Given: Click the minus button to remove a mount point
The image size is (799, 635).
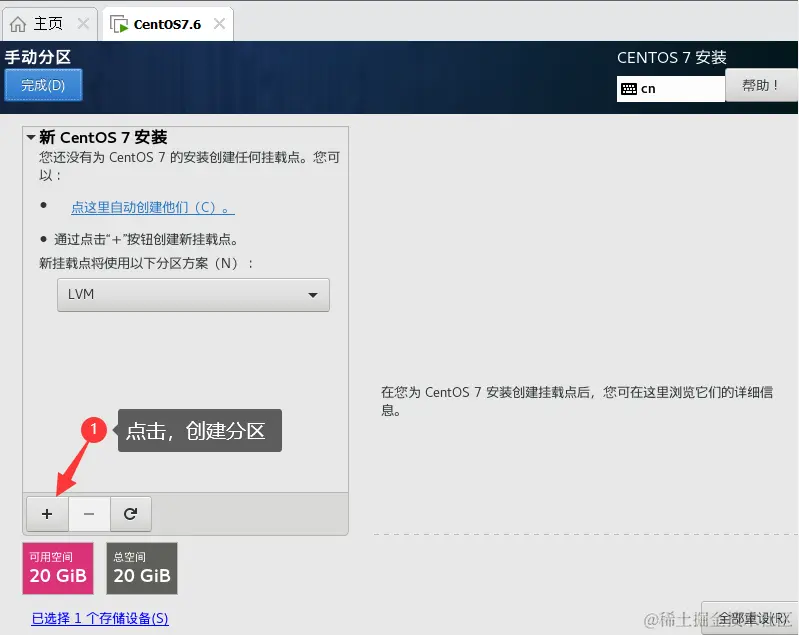Looking at the screenshot, I should point(89,514).
